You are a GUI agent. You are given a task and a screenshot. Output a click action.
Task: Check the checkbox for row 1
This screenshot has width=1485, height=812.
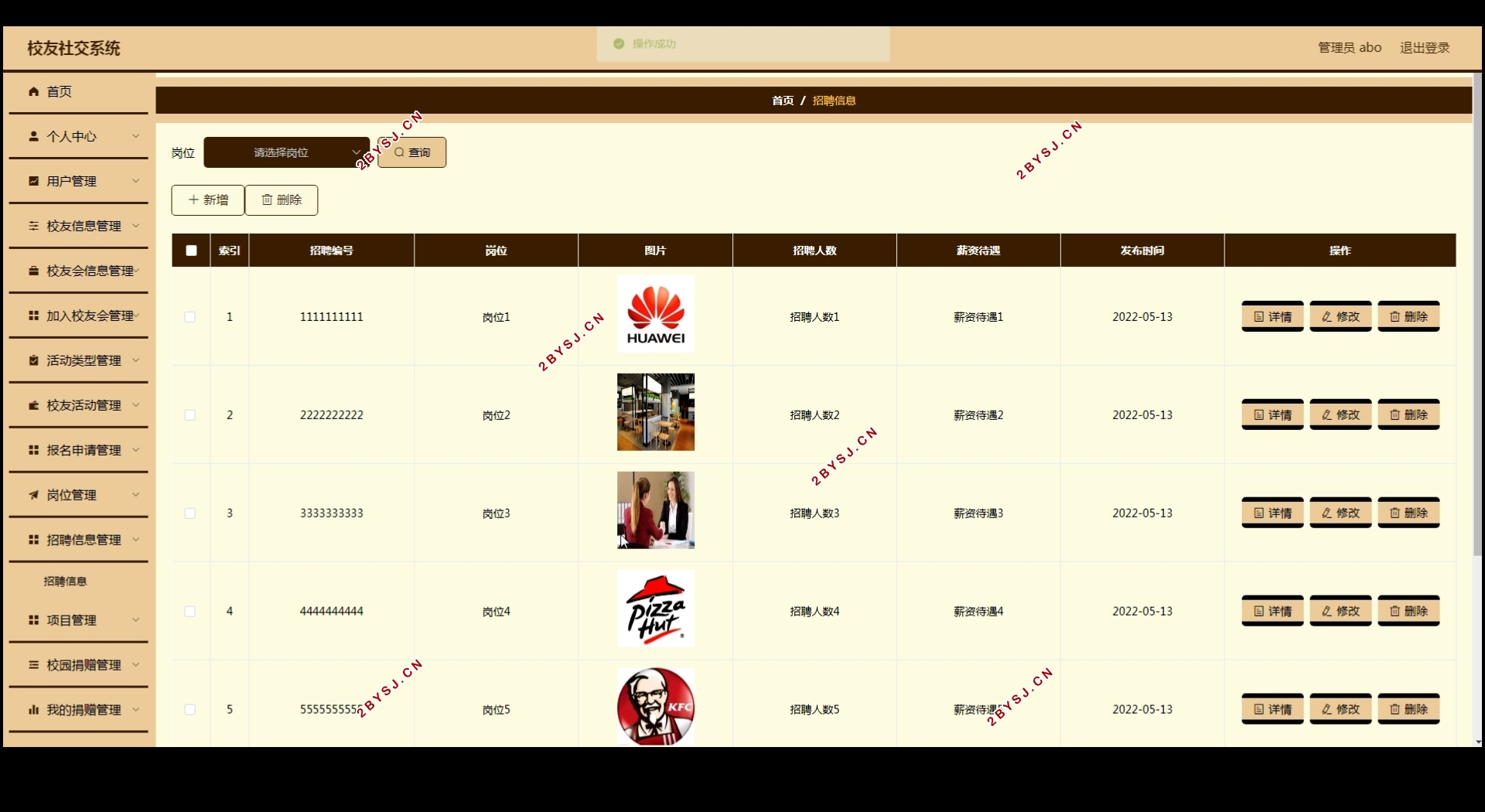pos(189,317)
